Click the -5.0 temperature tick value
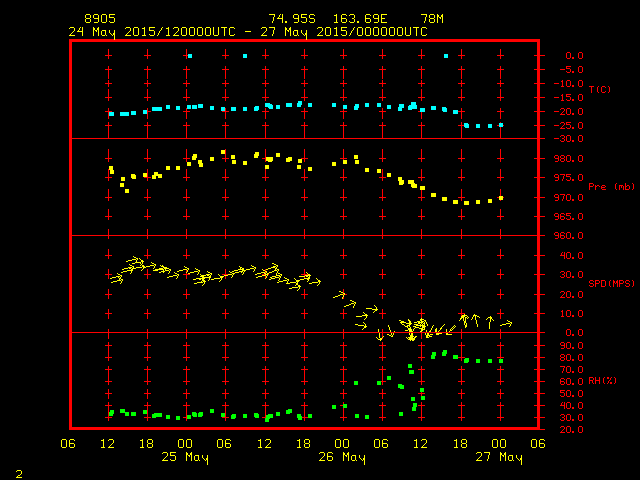640x480 pixels. (x=571, y=70)
